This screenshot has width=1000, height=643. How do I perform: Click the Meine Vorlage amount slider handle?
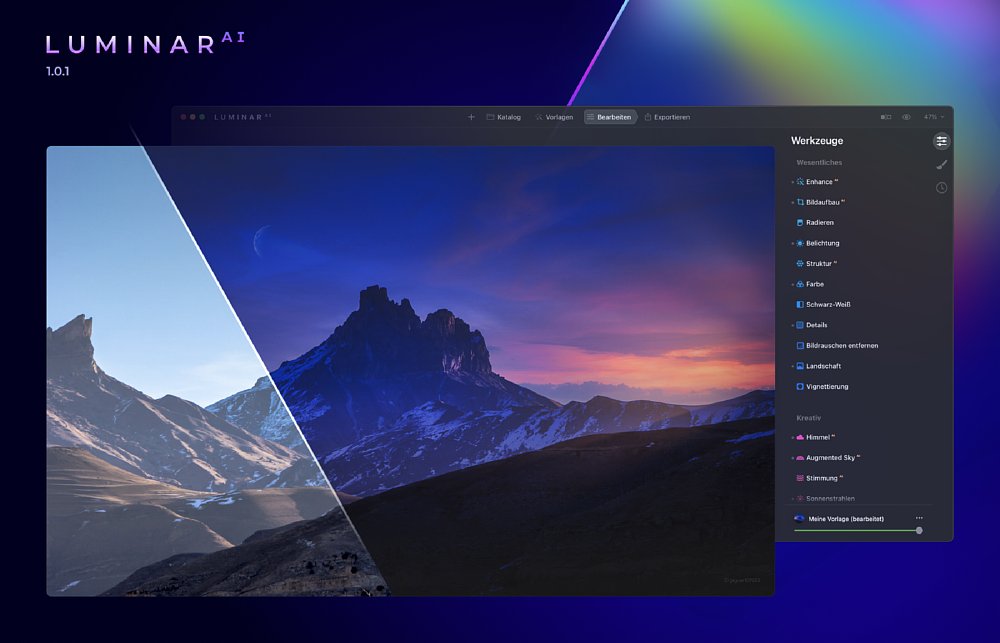(x=919, y=530)
